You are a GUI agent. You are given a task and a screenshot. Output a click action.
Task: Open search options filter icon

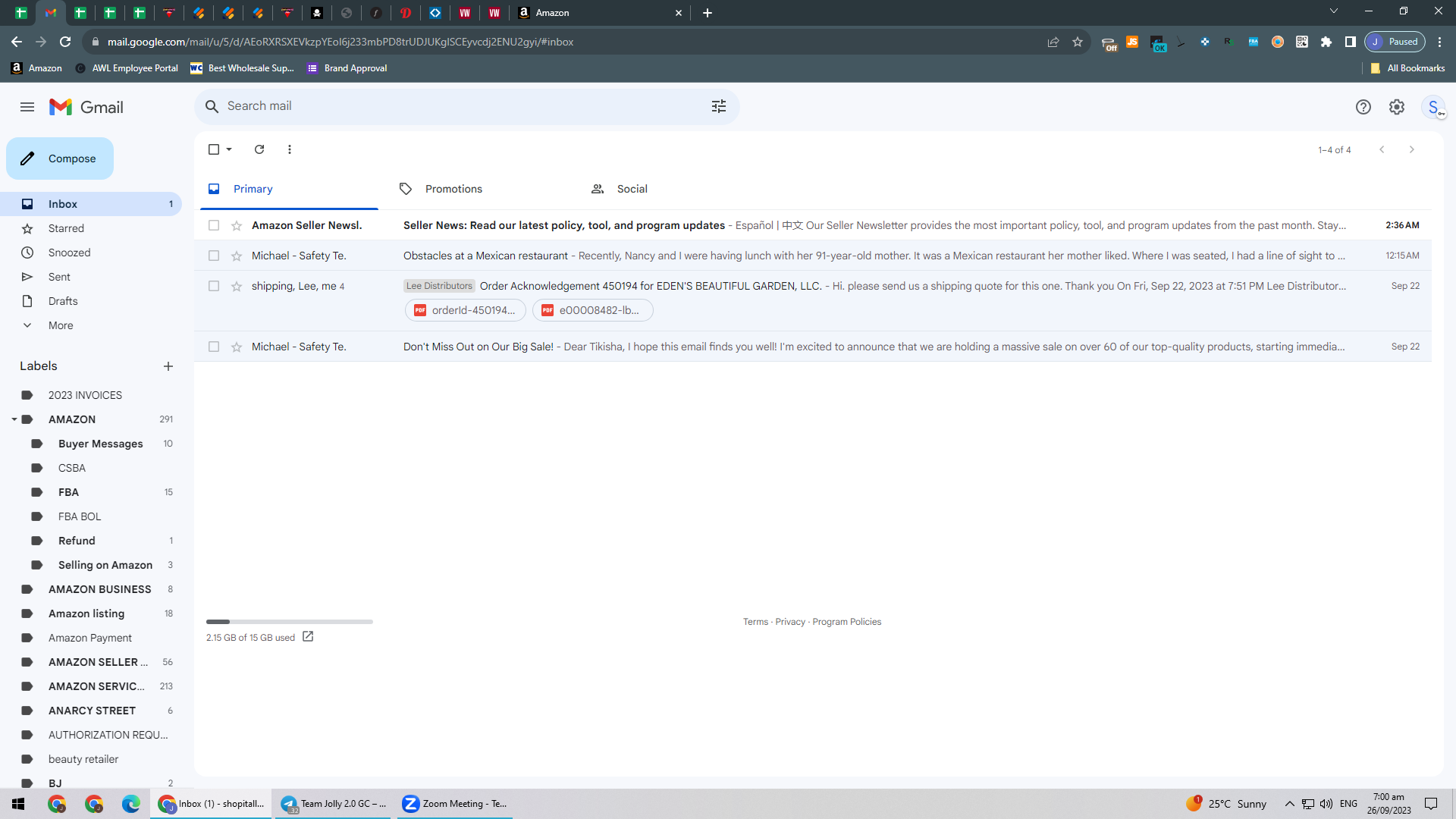(719, 106)
